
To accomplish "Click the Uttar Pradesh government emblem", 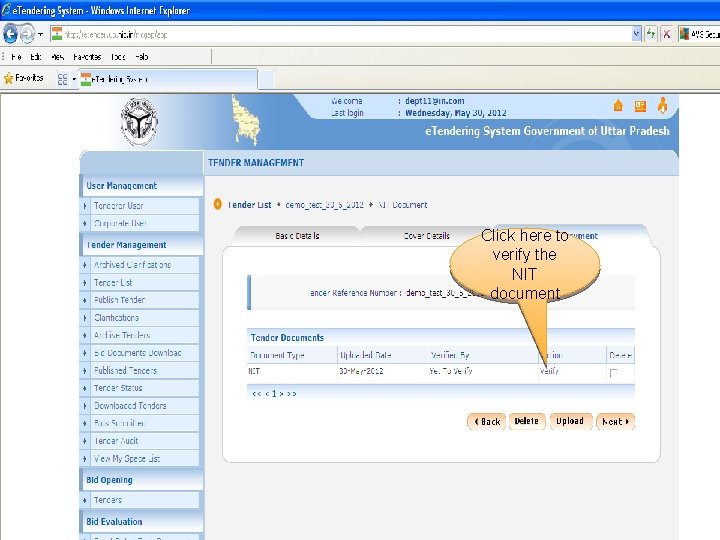I will pos(139,122).
